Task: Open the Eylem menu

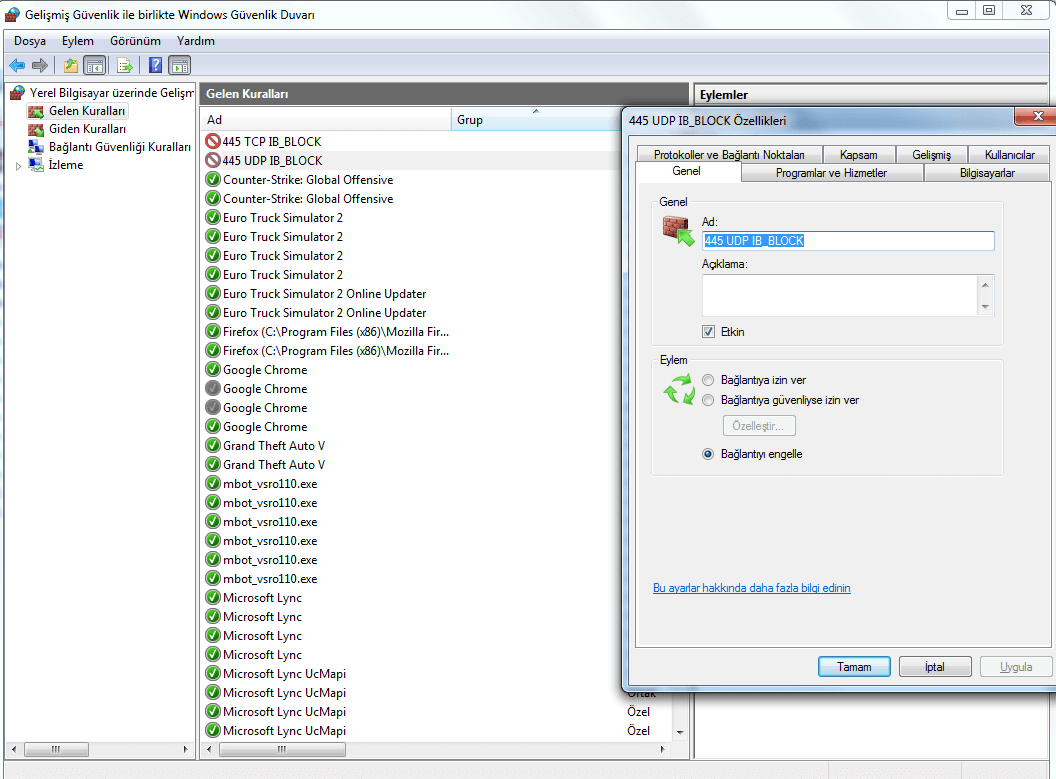Action: point(77,41)
